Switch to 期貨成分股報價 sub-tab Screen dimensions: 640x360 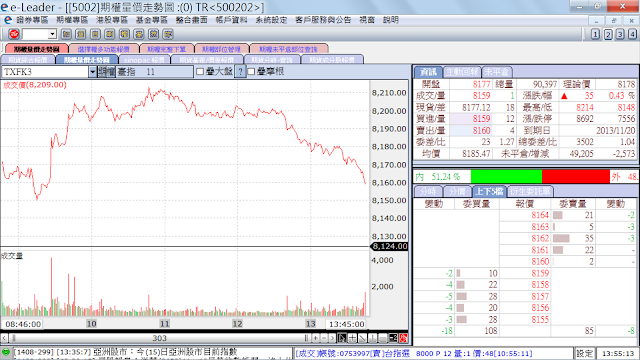(x=332, y=60)
